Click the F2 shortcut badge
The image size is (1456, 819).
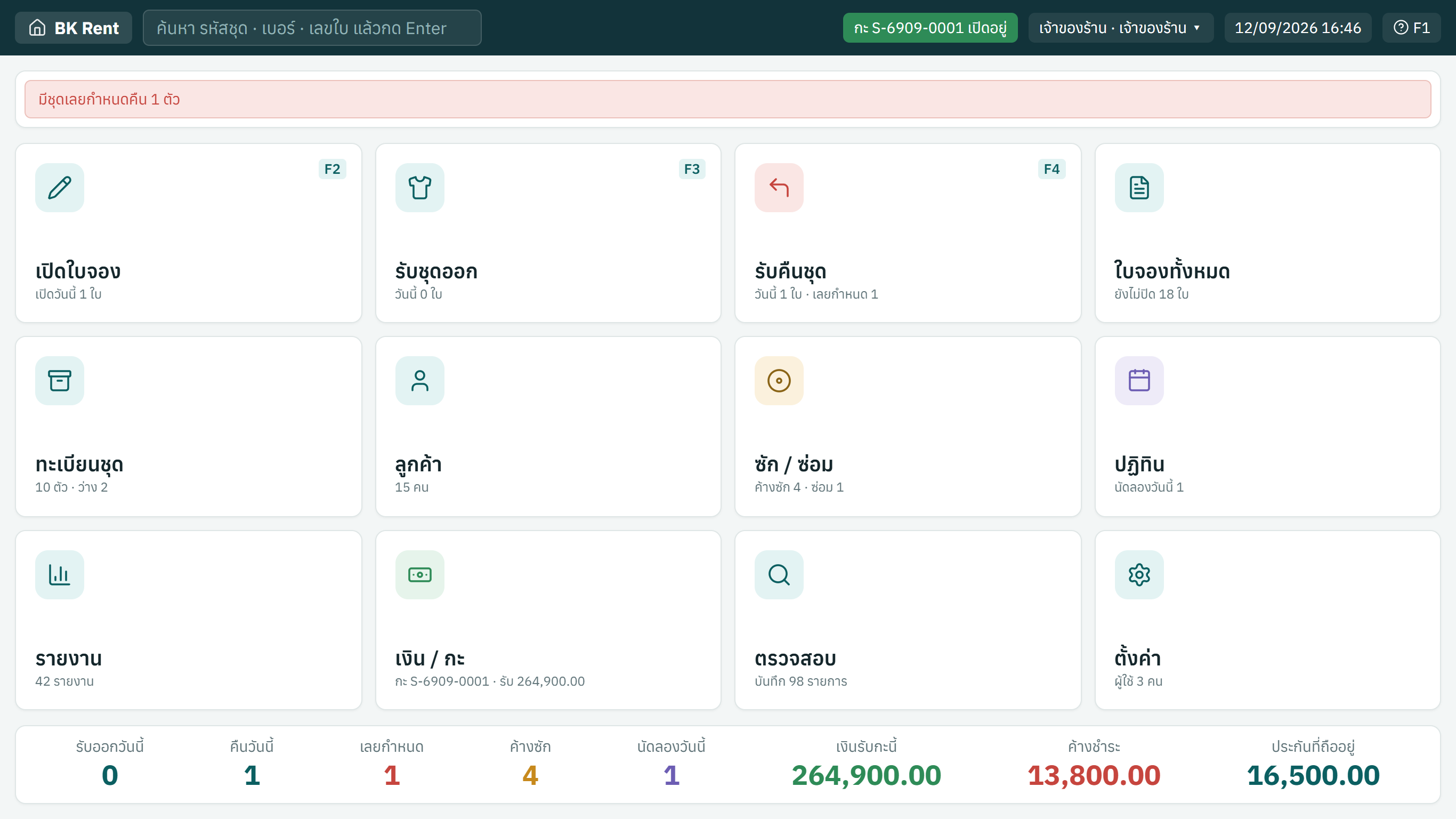click(333, 169)
